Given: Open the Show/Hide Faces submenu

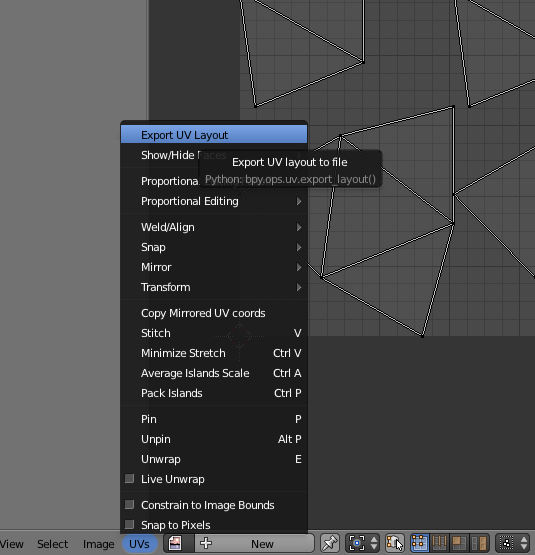Looking at the screenshot, I should point(214,155).
